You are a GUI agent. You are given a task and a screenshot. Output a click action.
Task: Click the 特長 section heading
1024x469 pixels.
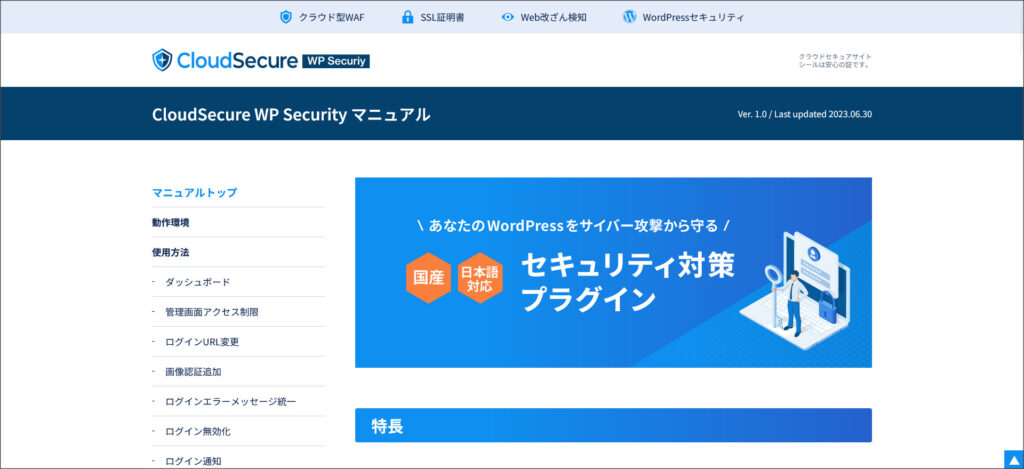pyautogui.click(x=613, y=425)
